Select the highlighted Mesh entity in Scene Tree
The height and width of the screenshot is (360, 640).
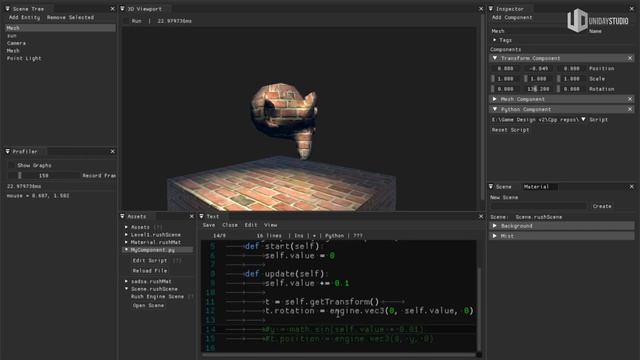pyautogui.click(x=60, y=28)
